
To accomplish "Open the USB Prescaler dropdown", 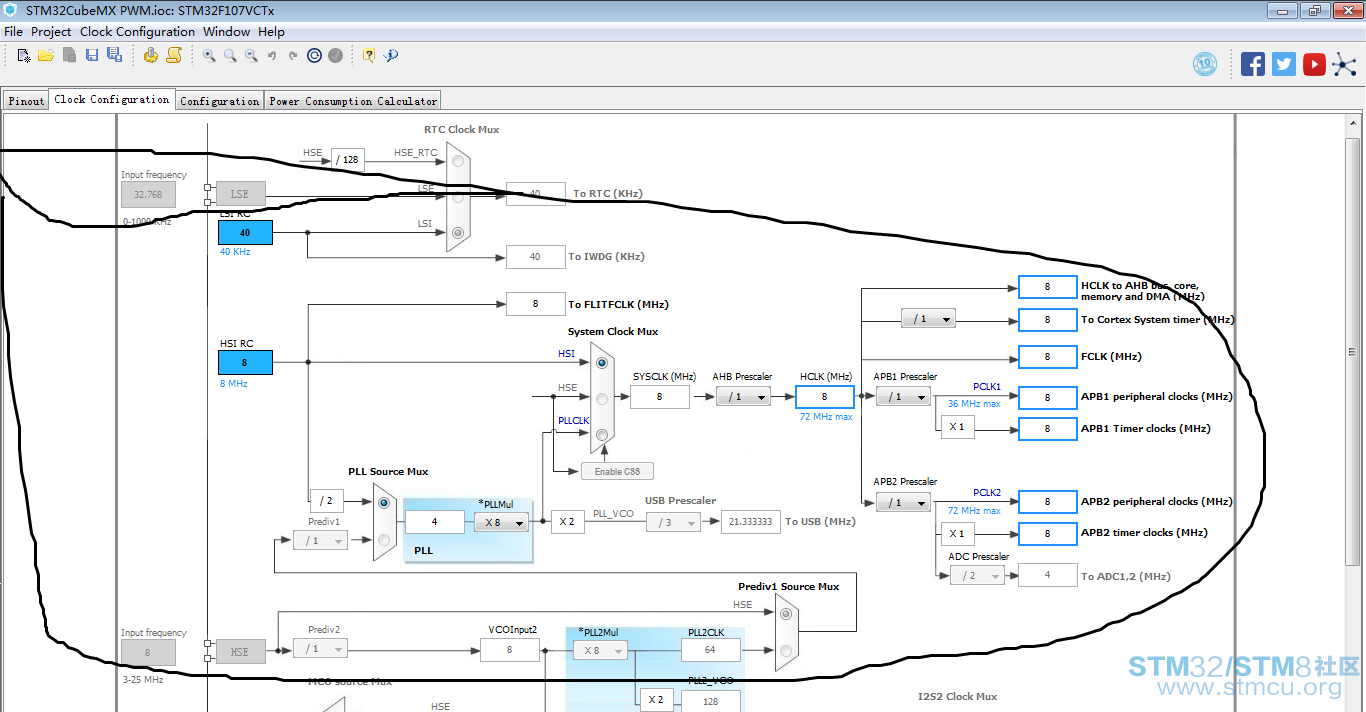I will click(x=673, y=522).
